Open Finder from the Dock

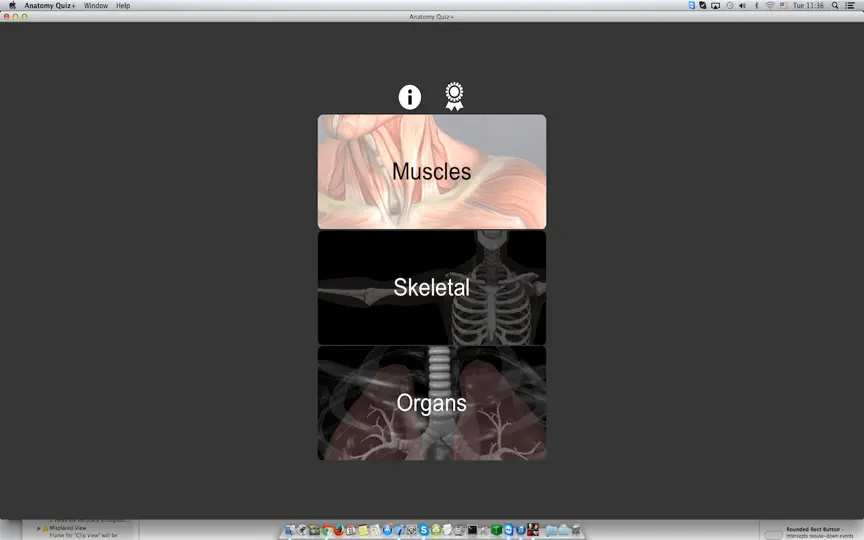point(290,530)
